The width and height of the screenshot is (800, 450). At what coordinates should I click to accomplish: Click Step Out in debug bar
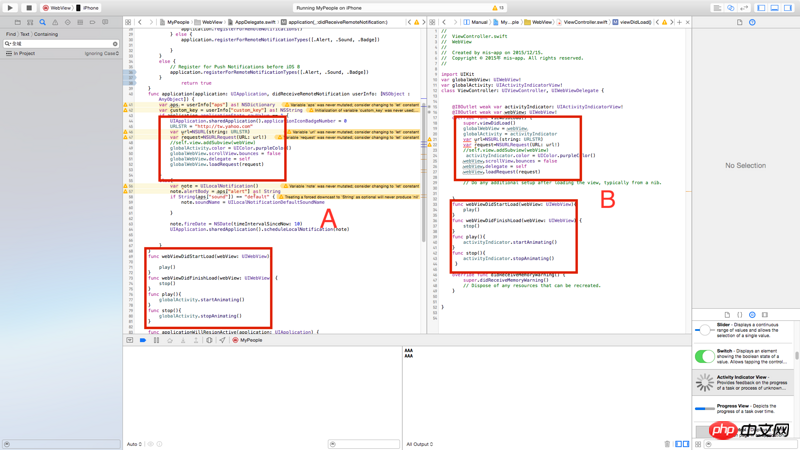pyautogui.click(x=195, y=340)
